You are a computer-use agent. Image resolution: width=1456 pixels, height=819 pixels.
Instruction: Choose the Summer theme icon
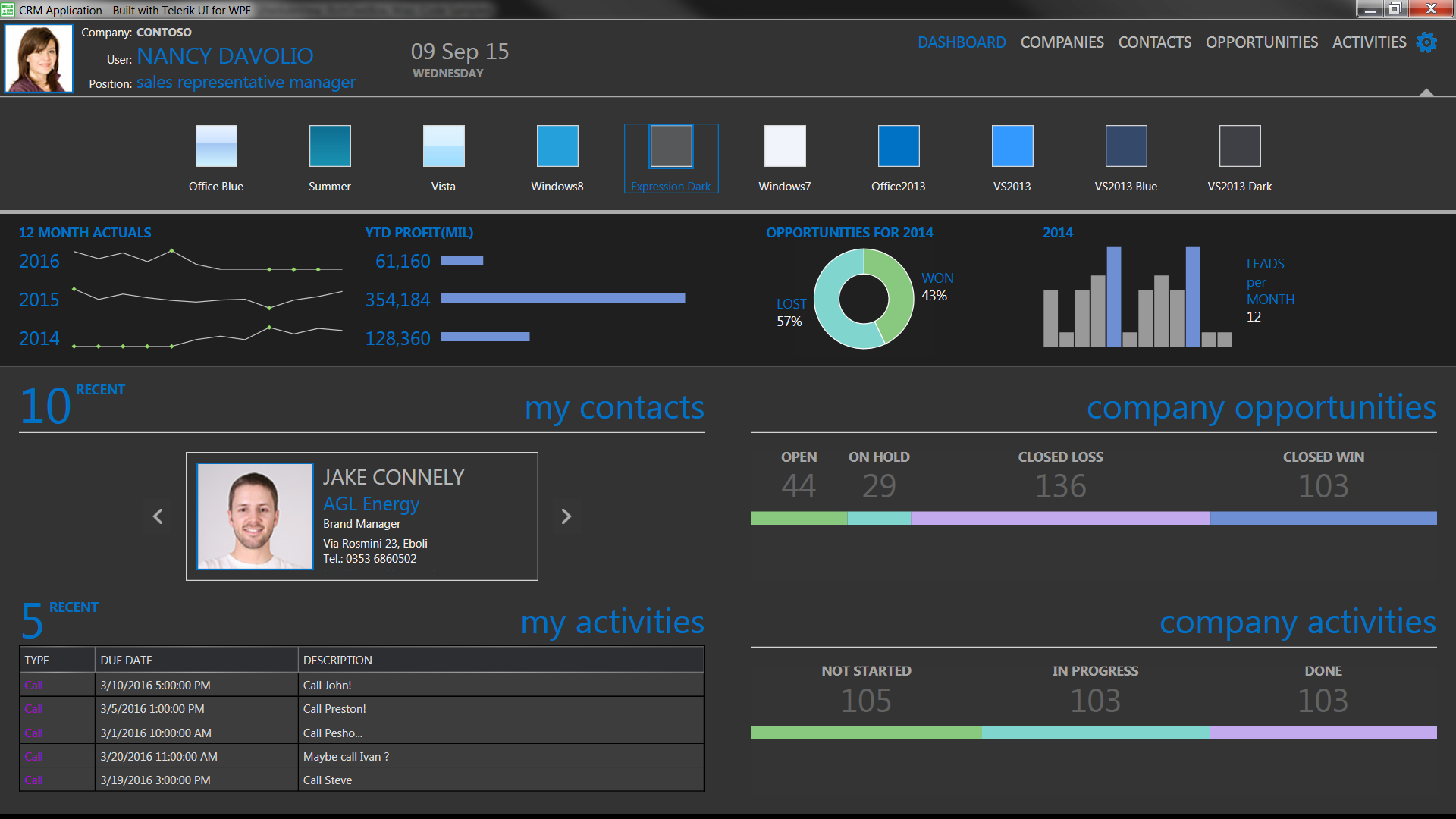click(330, 146)
